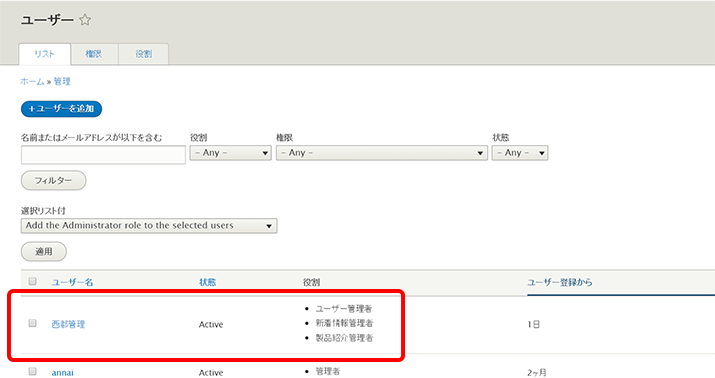Click the 2ヶ月 registration value
The image size is (715, 378).
[x=537, y=373]
